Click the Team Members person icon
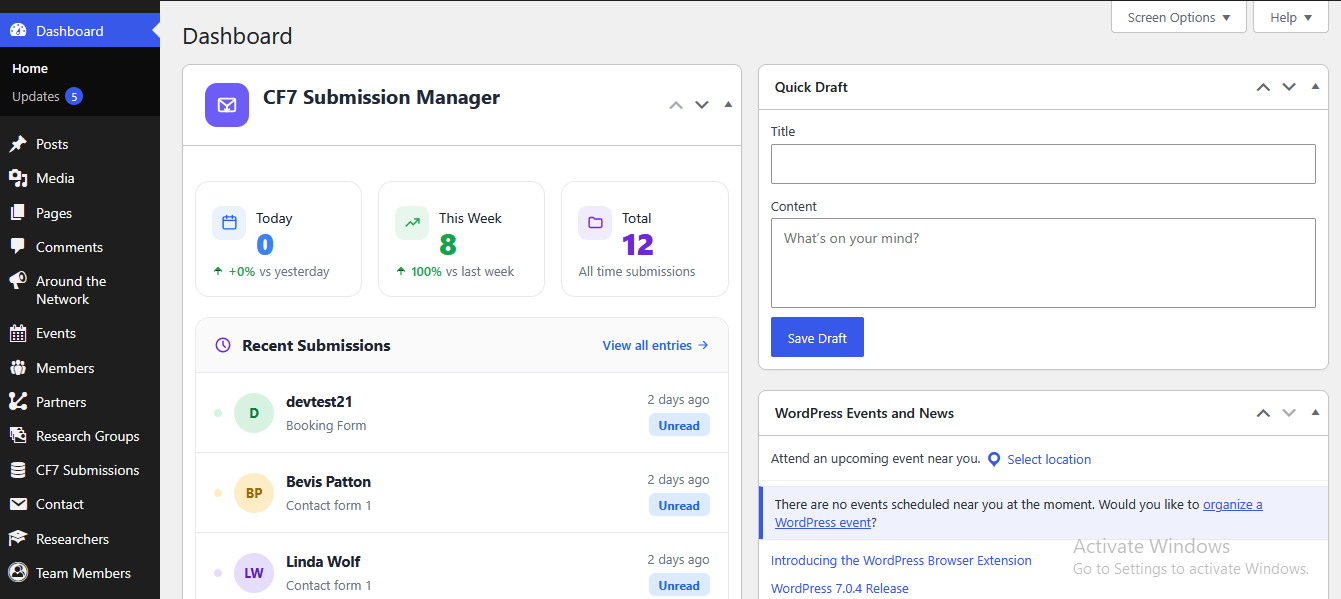1341x599 pixels. (18, 573)
